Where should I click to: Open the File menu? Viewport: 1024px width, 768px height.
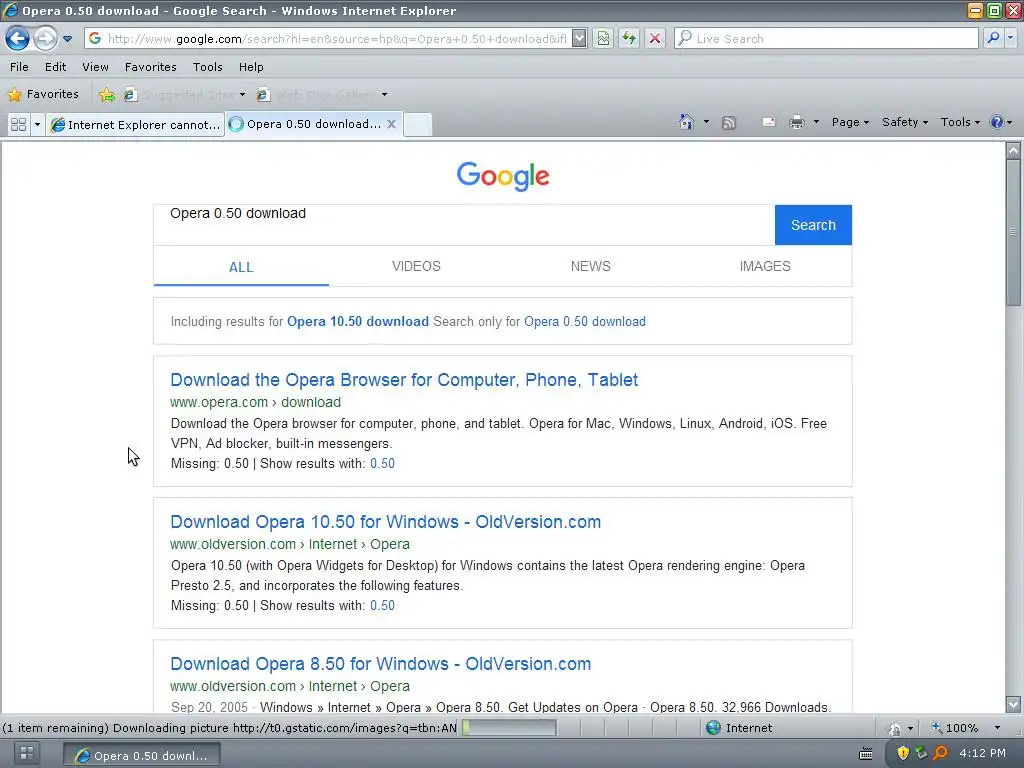point(19,67)
